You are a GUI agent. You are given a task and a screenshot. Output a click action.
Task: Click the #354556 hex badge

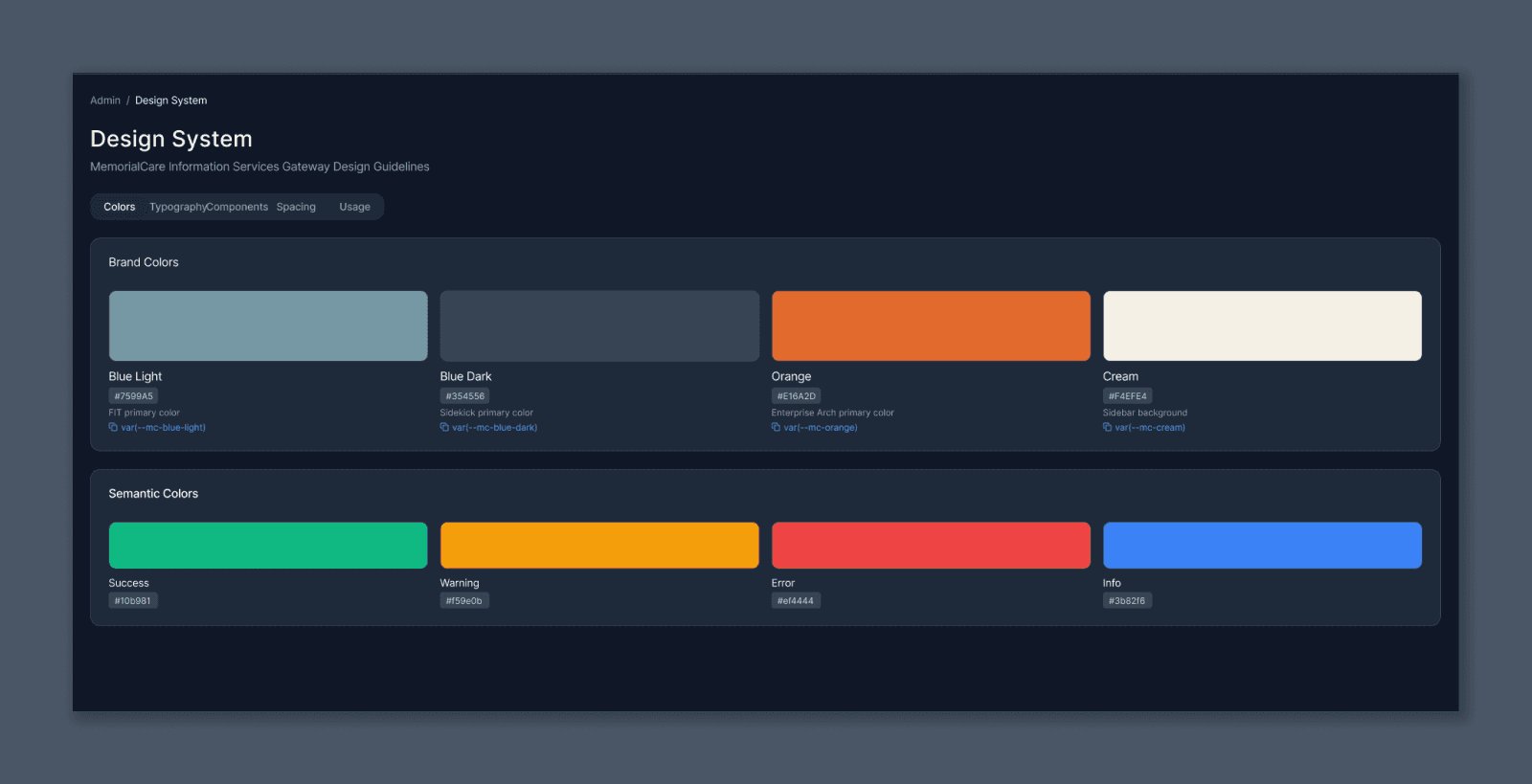pyautogui.click(x=464, y=396)
